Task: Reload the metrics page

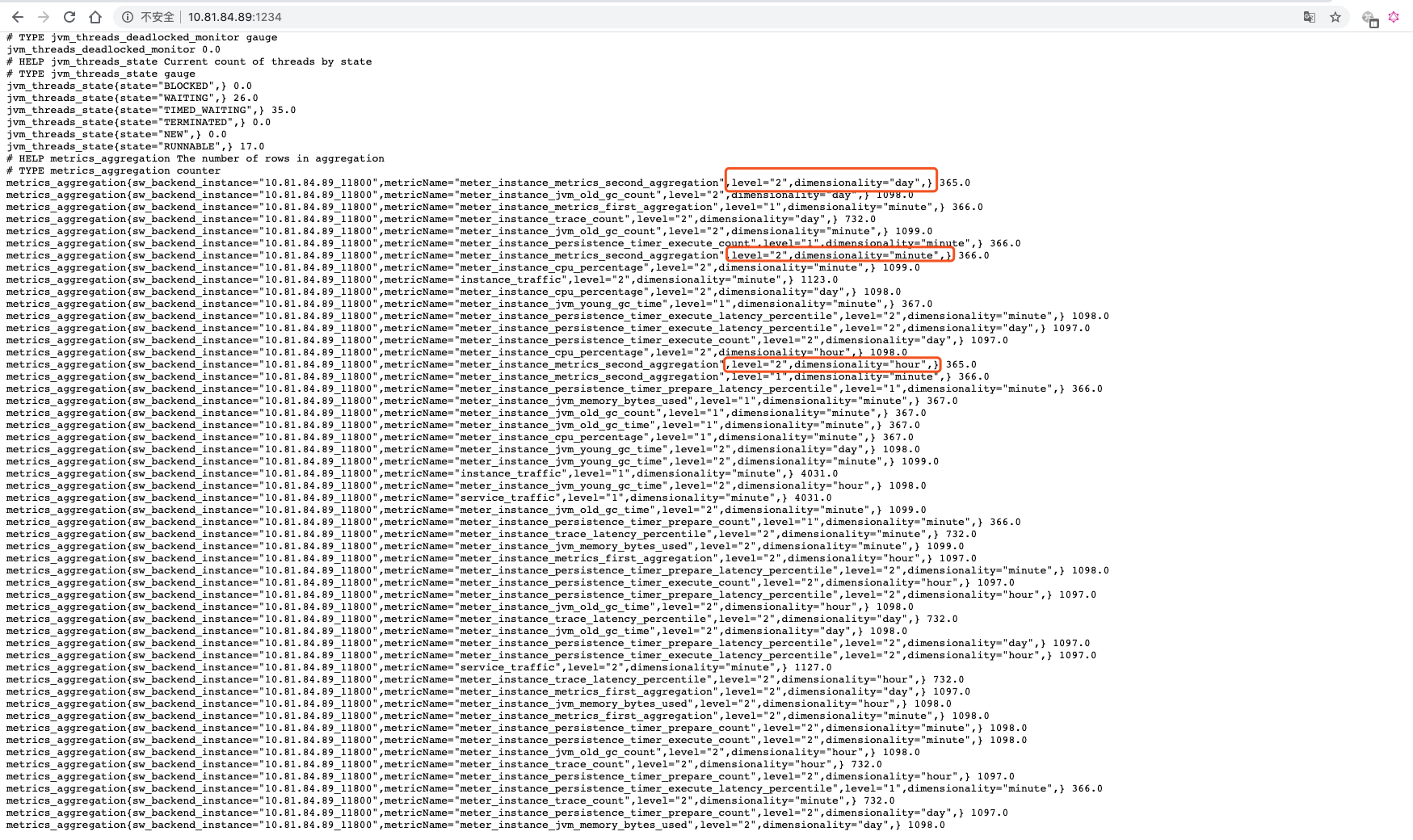Action: [x=69, y=17]
